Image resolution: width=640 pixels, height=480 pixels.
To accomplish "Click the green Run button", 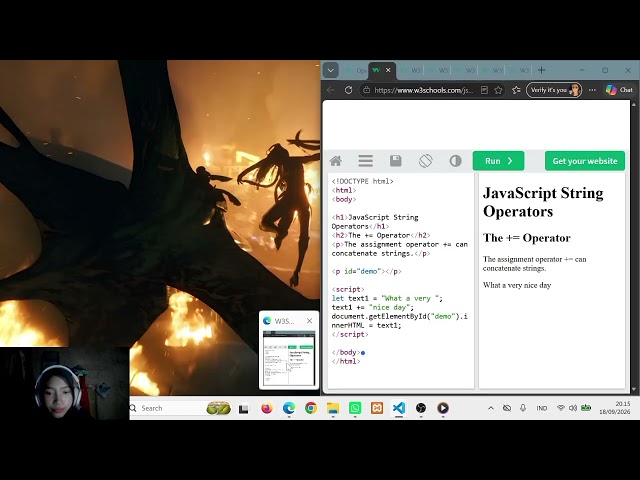I will pyautogui.click(x=498, y=161).
